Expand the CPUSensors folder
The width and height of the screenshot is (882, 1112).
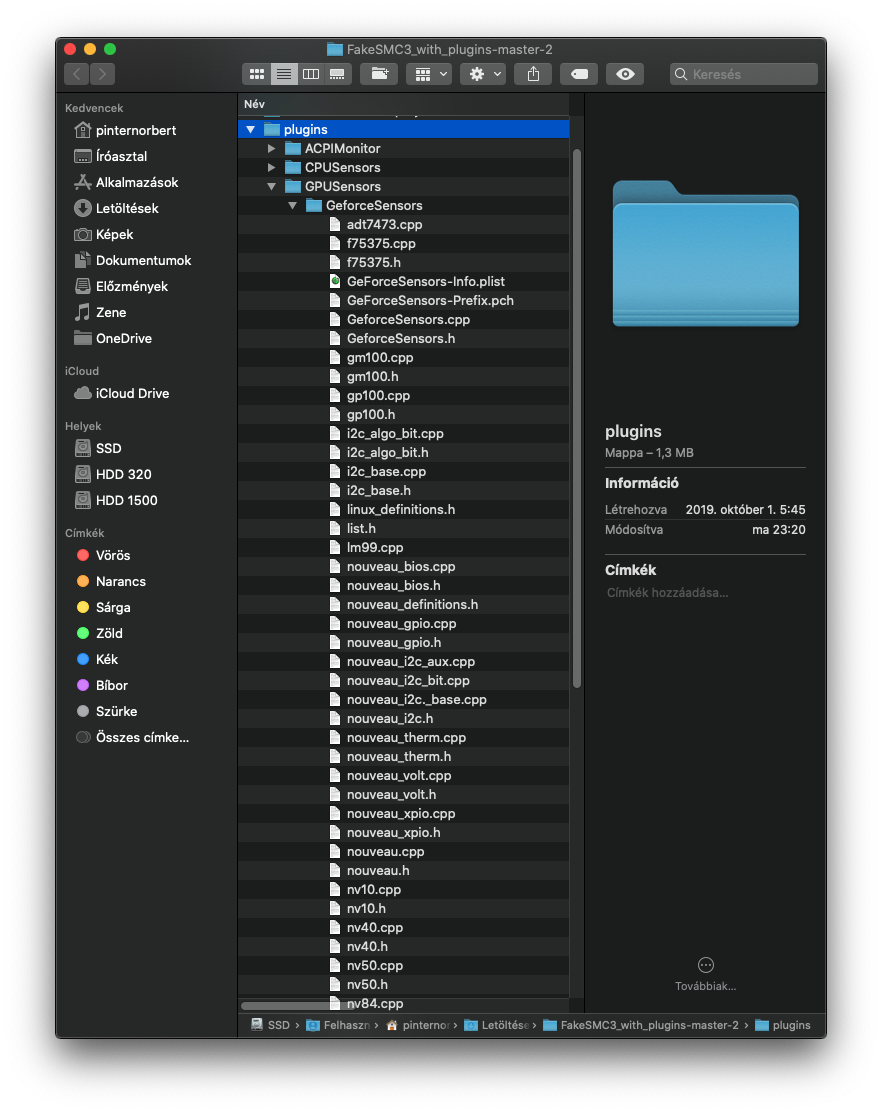click(x=271, y=167)
